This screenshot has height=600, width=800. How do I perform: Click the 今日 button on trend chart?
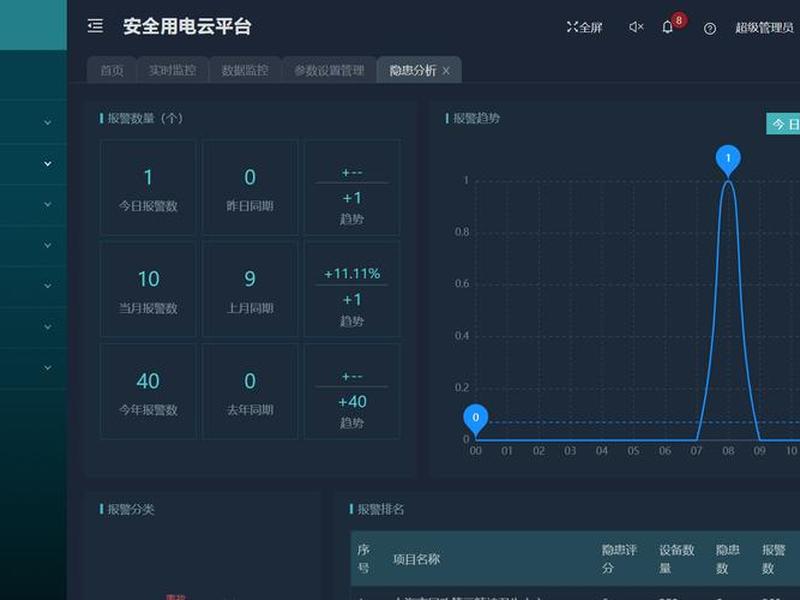[783, 124]
